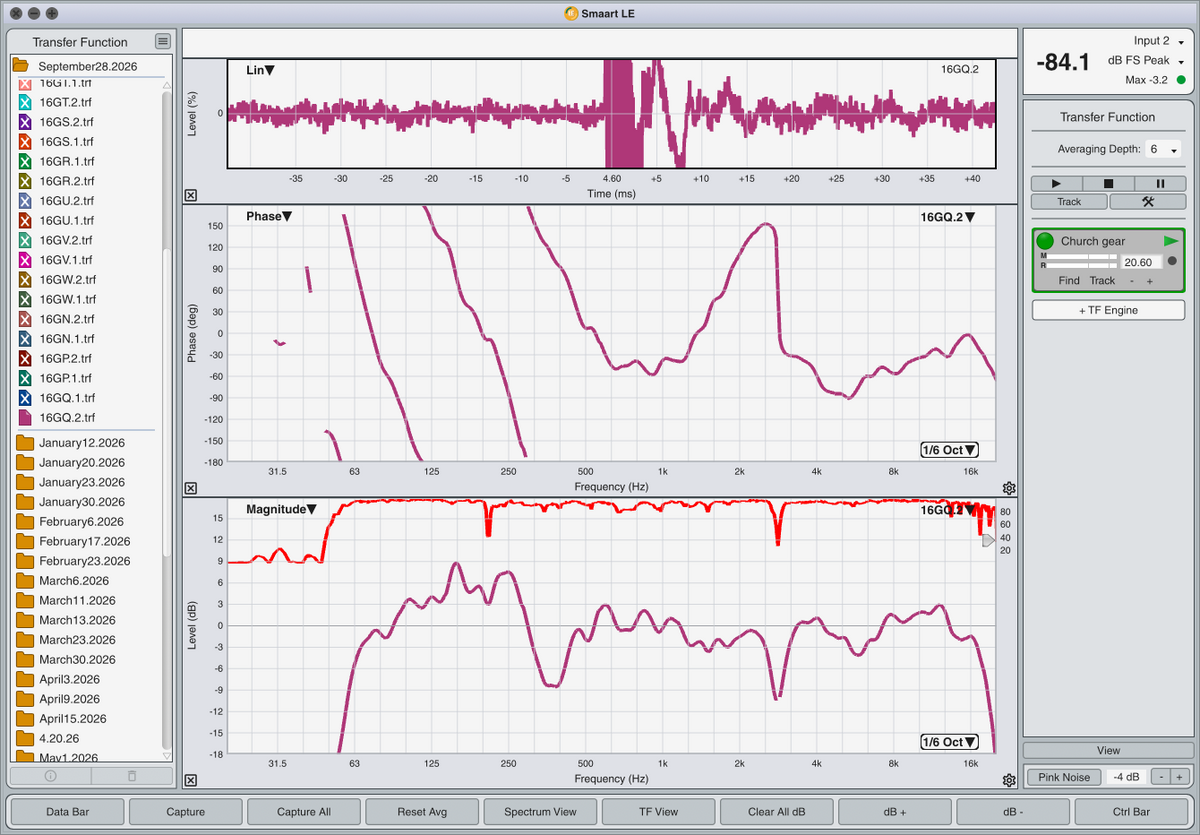Toggle the Pink Noise generator button
This screenshot has height=835, width=1200.
click(x=1064, y=777)
